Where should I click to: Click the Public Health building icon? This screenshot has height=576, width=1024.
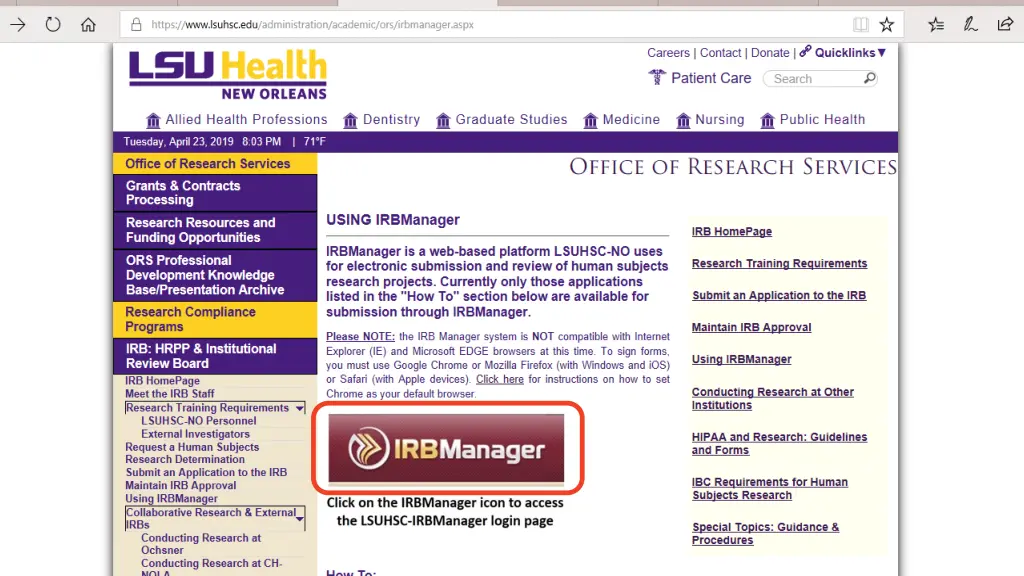[767, 120]
